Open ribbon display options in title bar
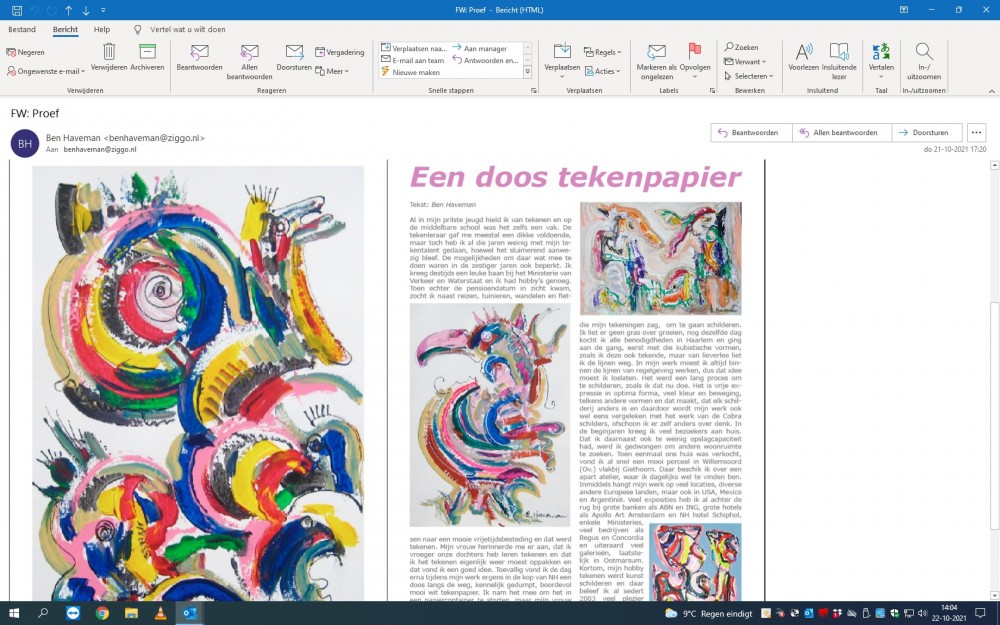This screenshot has height=625, width=1000. click(904, 10)
